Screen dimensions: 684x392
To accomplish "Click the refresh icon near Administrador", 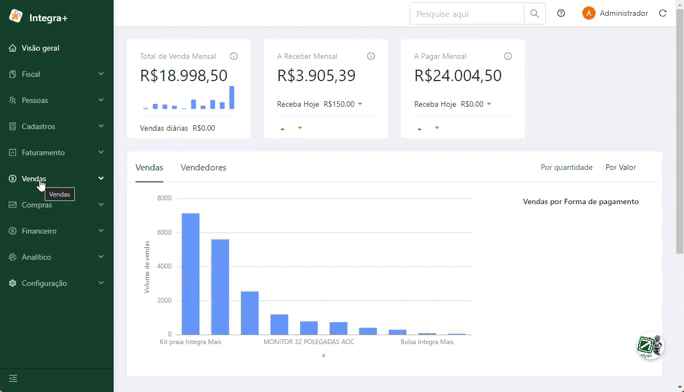I will coord(663,13).
